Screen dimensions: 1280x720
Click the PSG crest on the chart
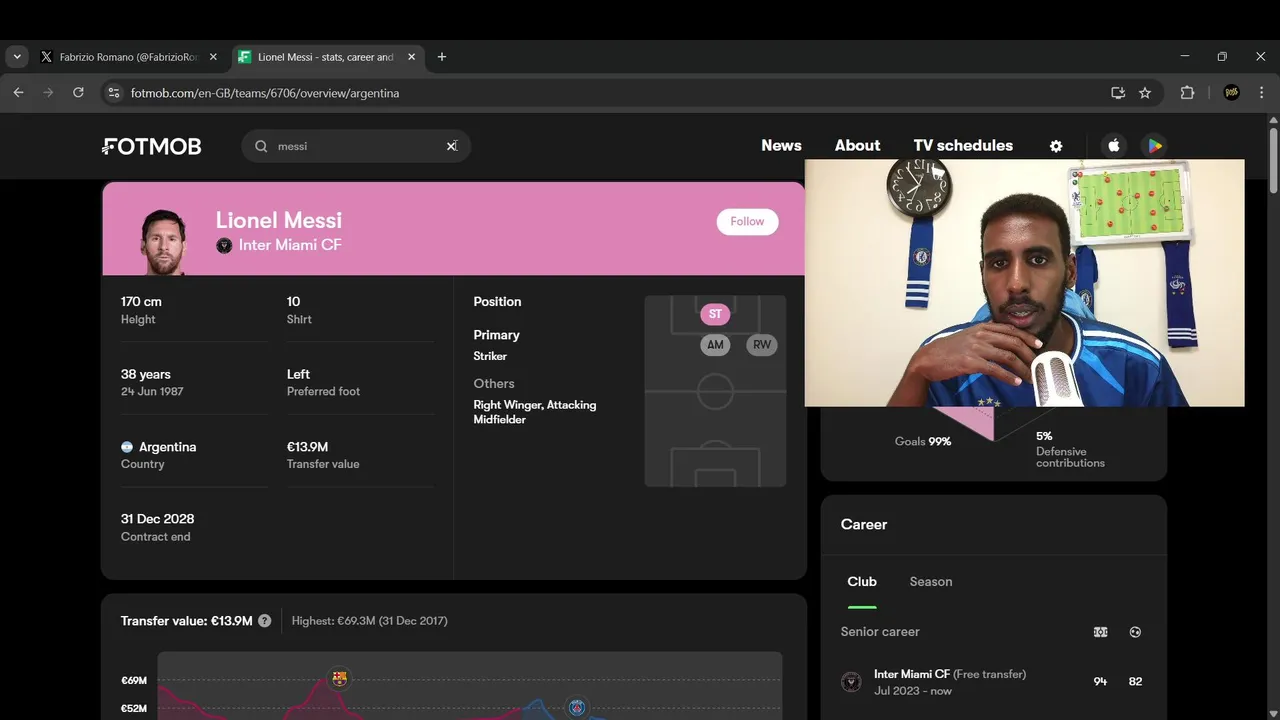(x=577, y=708)
